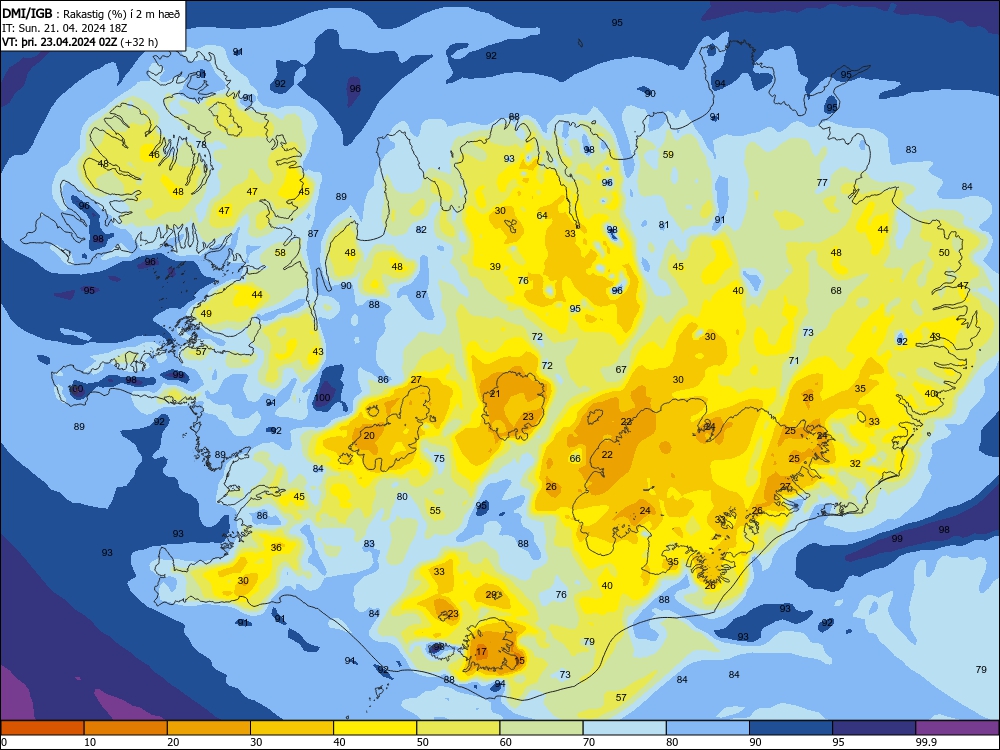Viewport: 1000px width, 750px height.
Task: Click the humidity value 82 on the map
Action: coord(421,230)
